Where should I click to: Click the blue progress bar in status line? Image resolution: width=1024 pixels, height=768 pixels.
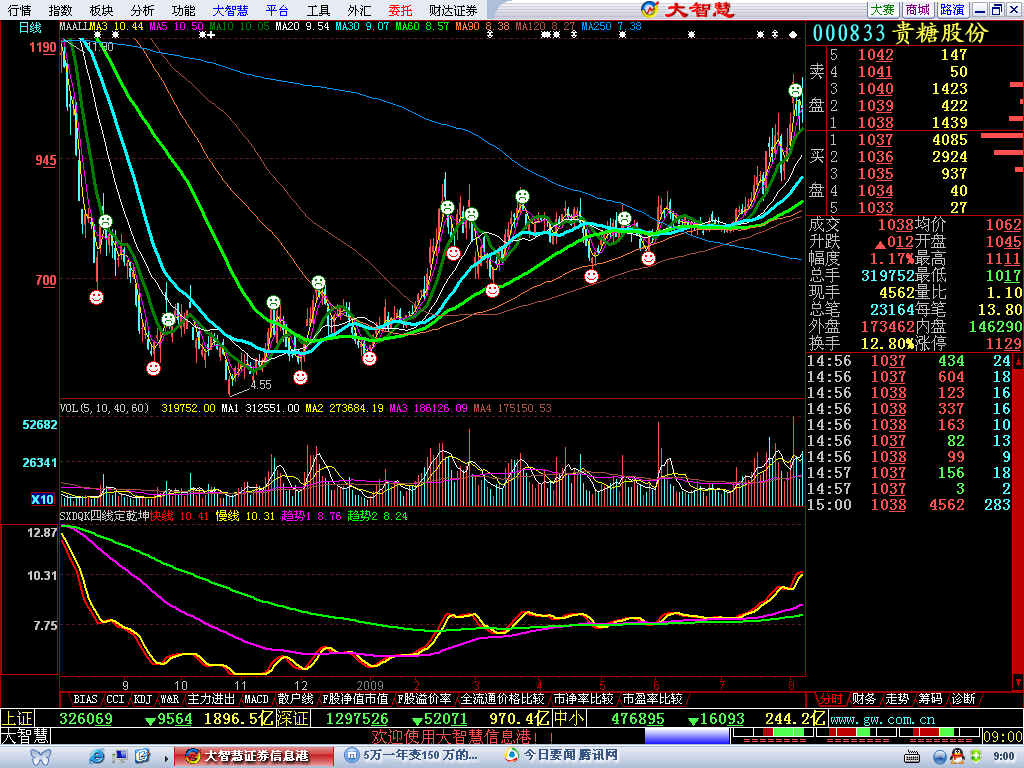point(687,736)
